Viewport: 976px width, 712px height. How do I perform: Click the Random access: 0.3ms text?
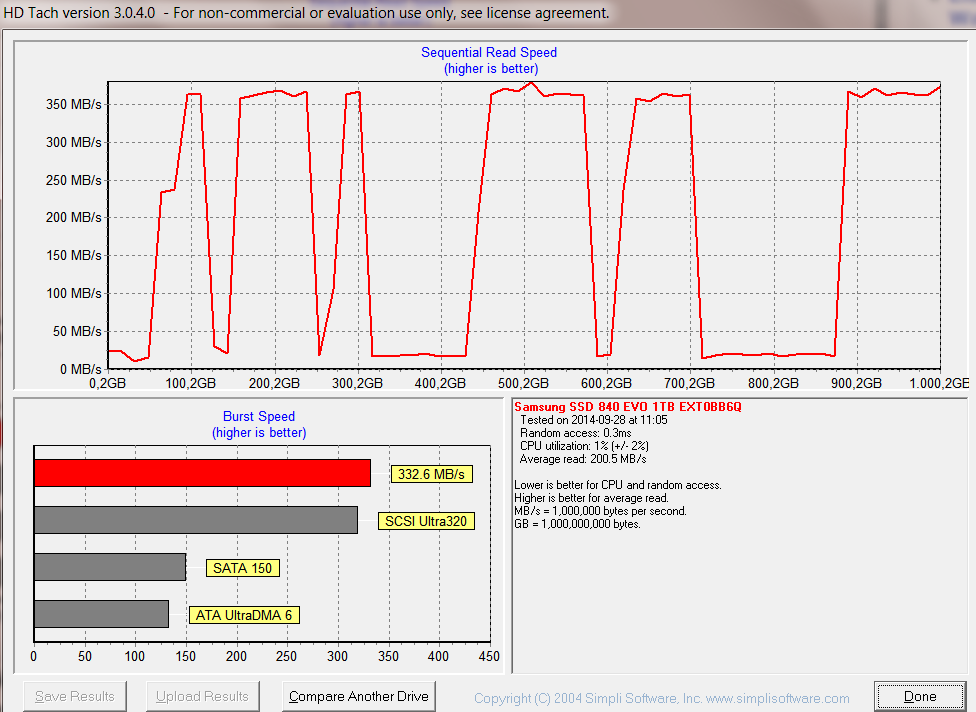tap(576, 433)
